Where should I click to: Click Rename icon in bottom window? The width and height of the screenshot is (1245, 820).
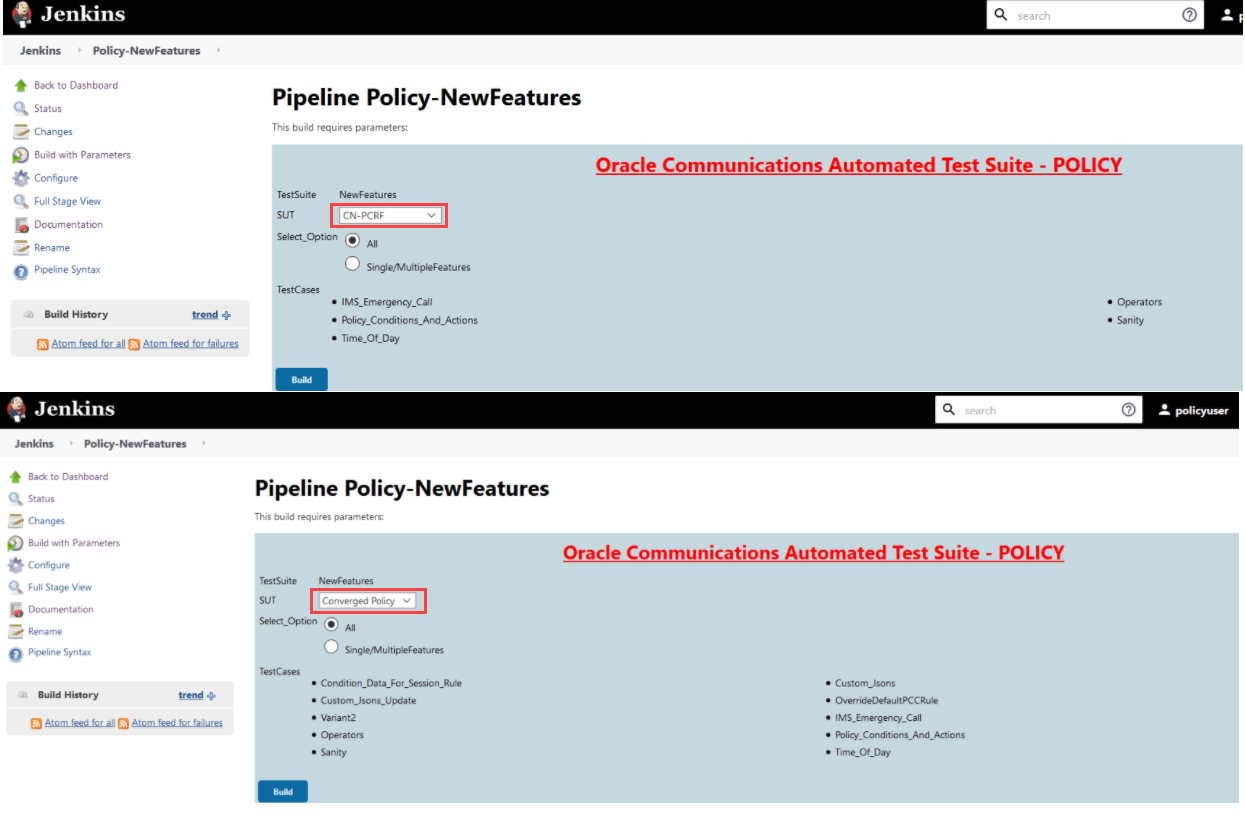[16, 632]
